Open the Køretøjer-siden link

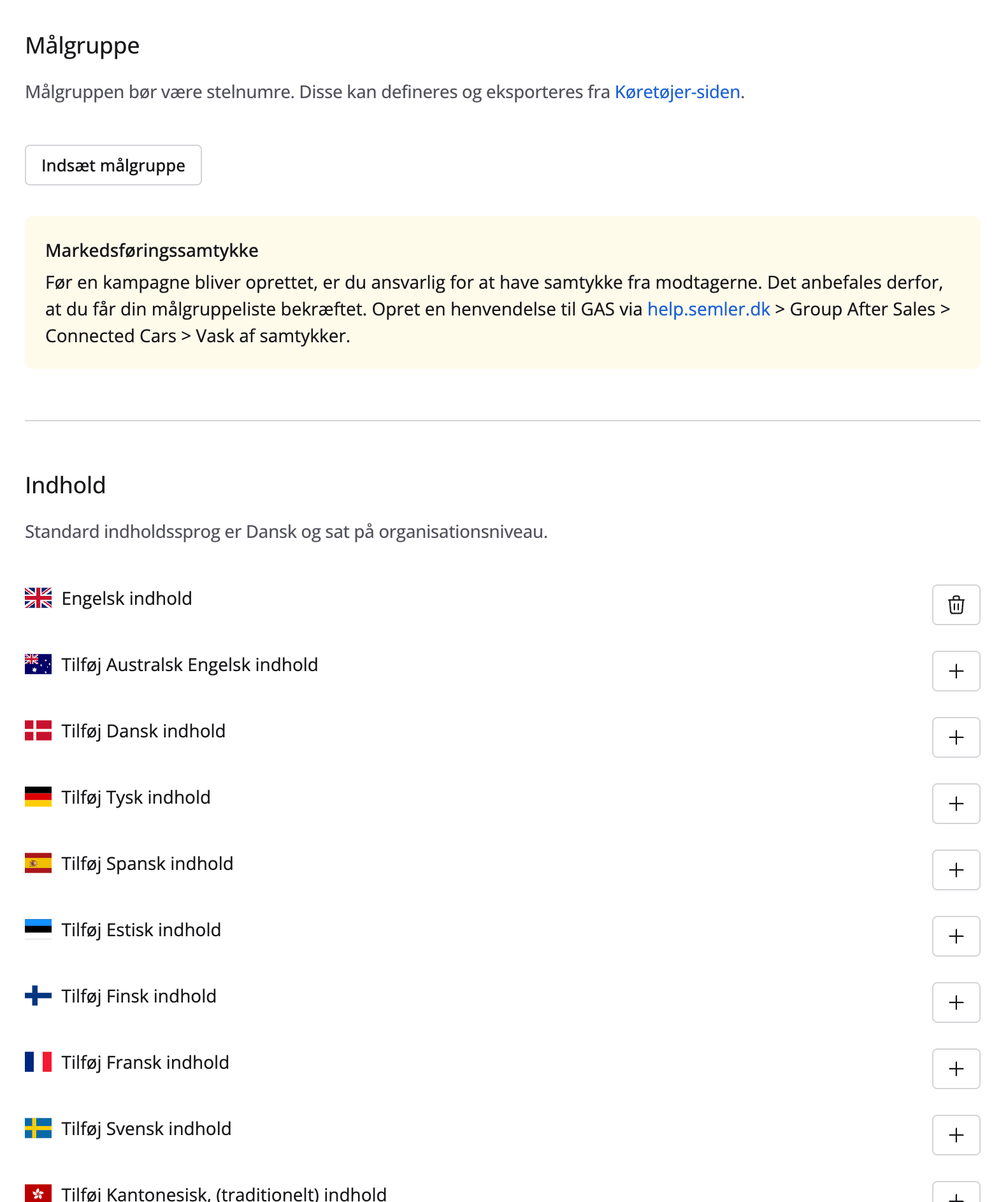click(677, 92)
